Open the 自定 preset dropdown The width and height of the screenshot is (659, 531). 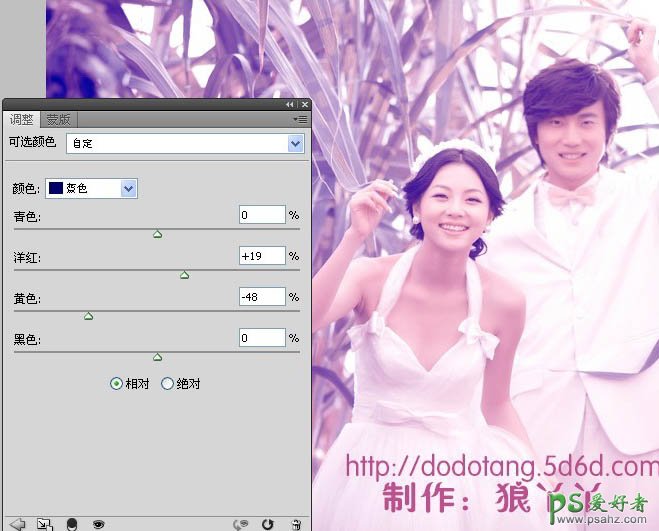(295, 144)
